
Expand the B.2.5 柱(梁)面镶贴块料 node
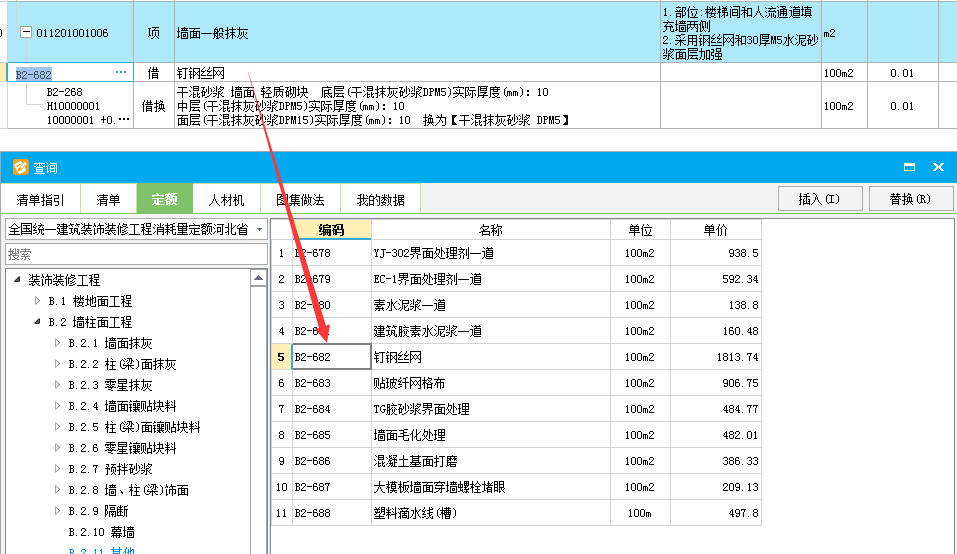tap(57, 427)
